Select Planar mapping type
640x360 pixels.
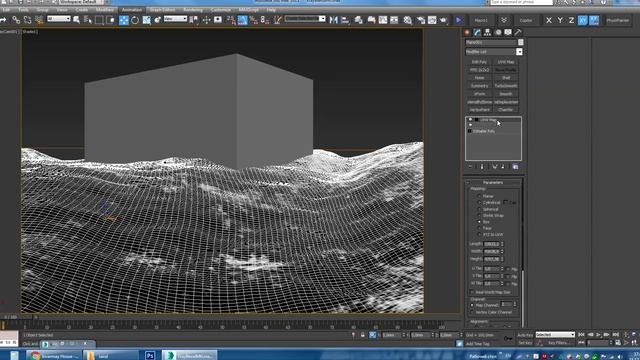[x=479, y=196]
